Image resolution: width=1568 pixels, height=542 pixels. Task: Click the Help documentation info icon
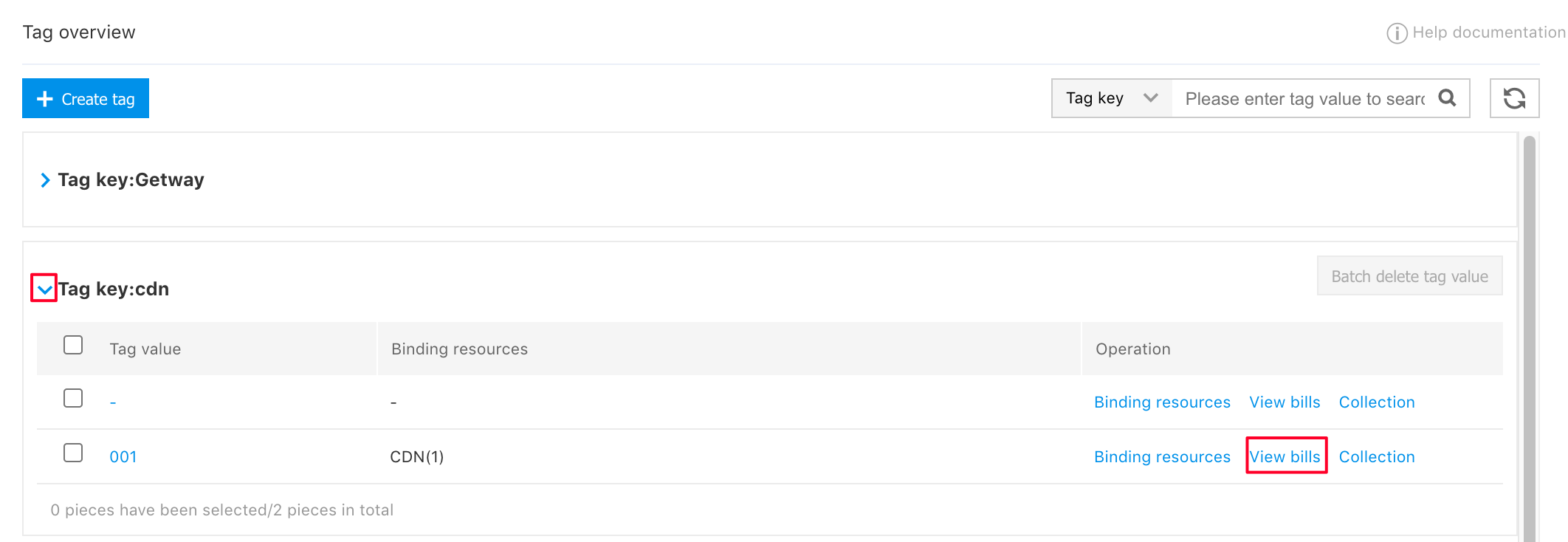point(1397,33)
